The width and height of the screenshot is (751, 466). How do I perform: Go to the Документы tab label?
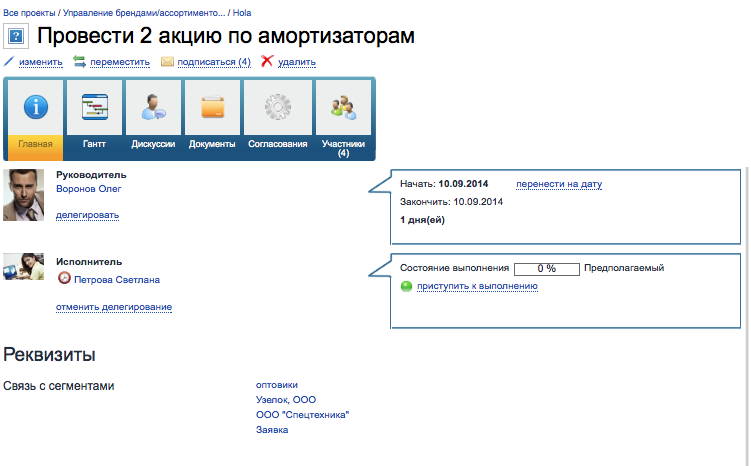point(212,144)
